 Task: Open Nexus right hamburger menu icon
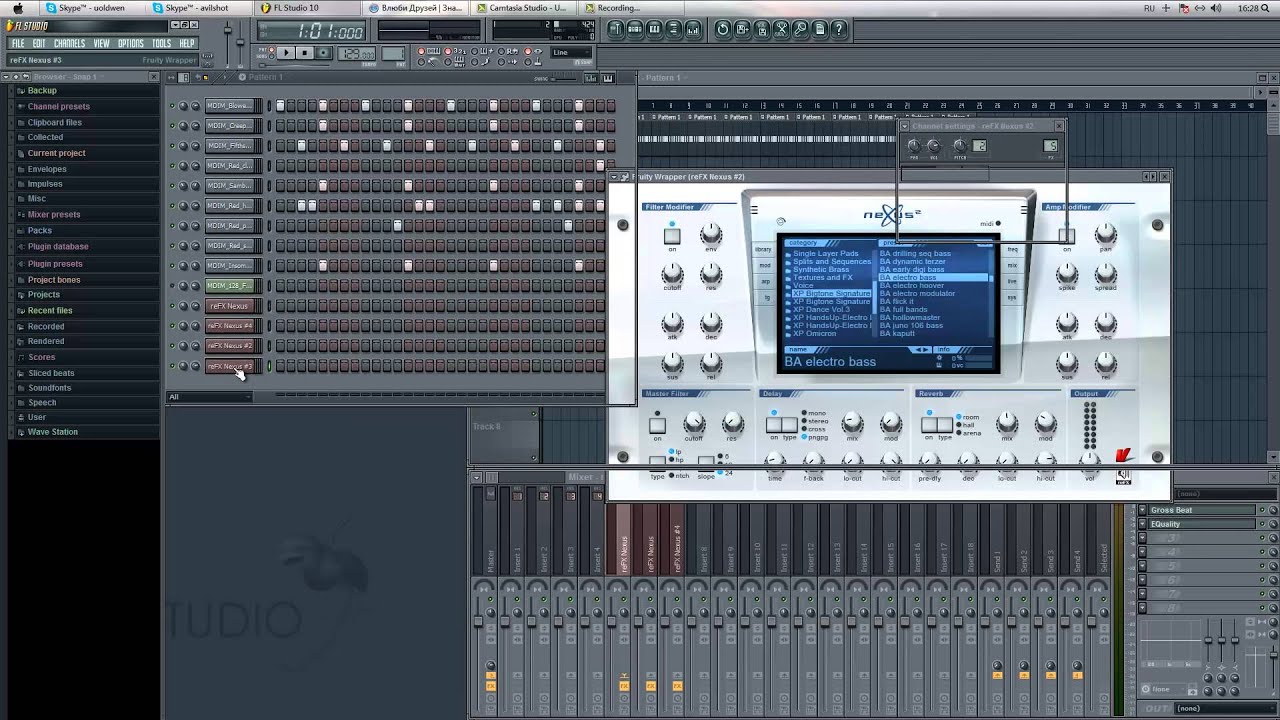click(1024, 210)
